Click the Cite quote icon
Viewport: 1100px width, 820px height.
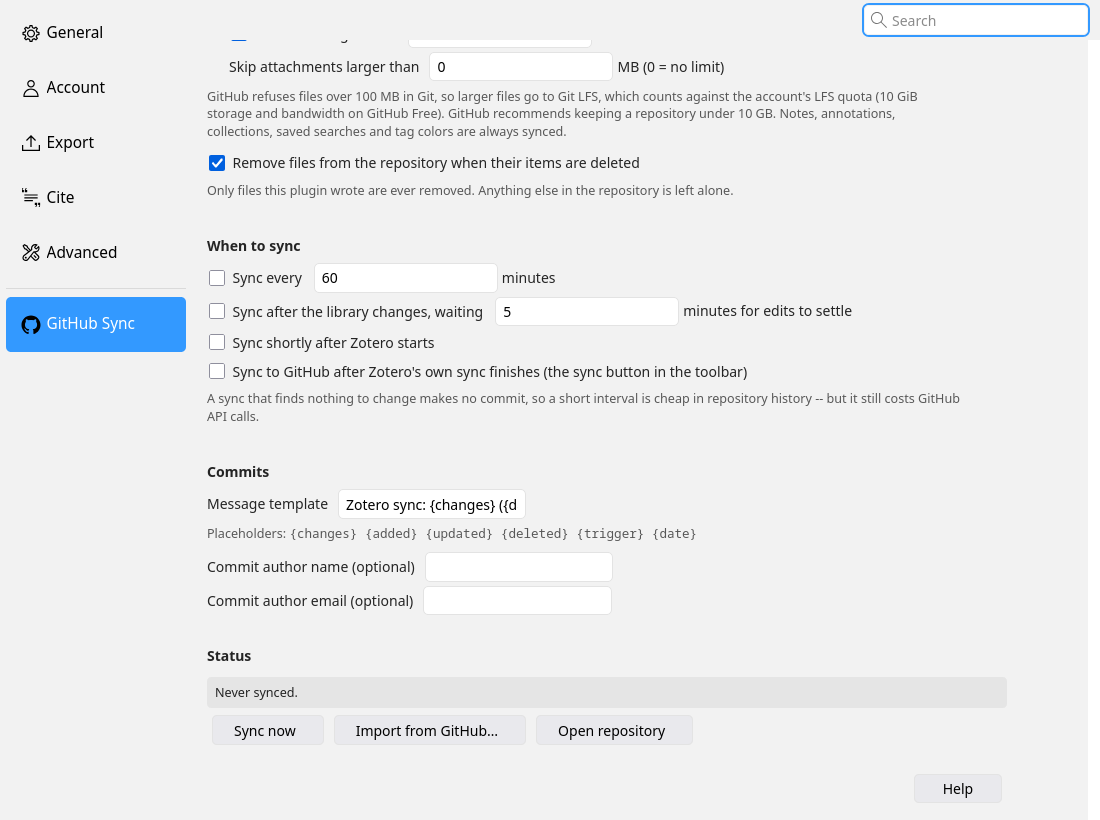point(31,198)
